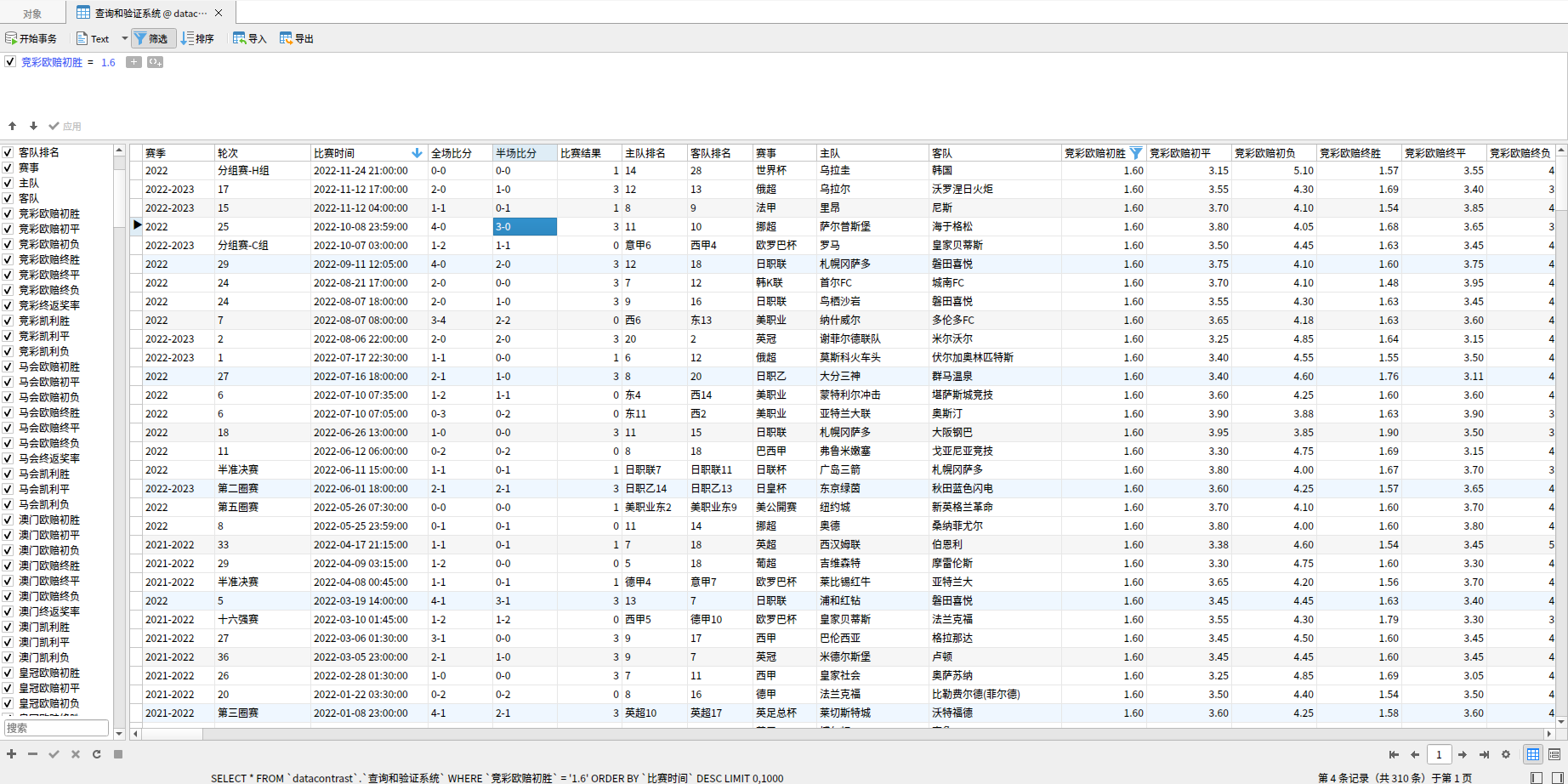Image resolution: width=1568 pixels, height=784 pixels.
Task: Toggle the Filter (筛选) funnel button
Action: [x=152, y=38]
